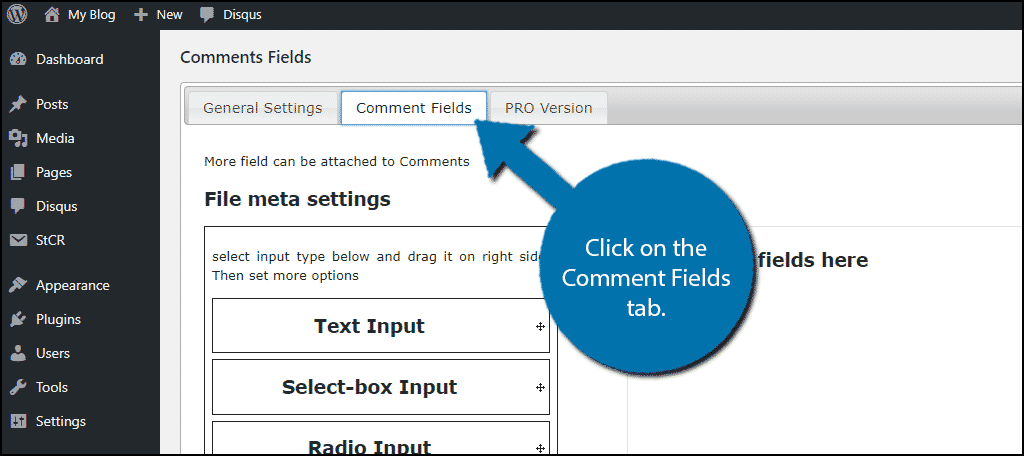The width and height of the screenshot is (1024, 456).
Task: Click the Appearance paintbrush icon
Action: (x=18, y=285)
